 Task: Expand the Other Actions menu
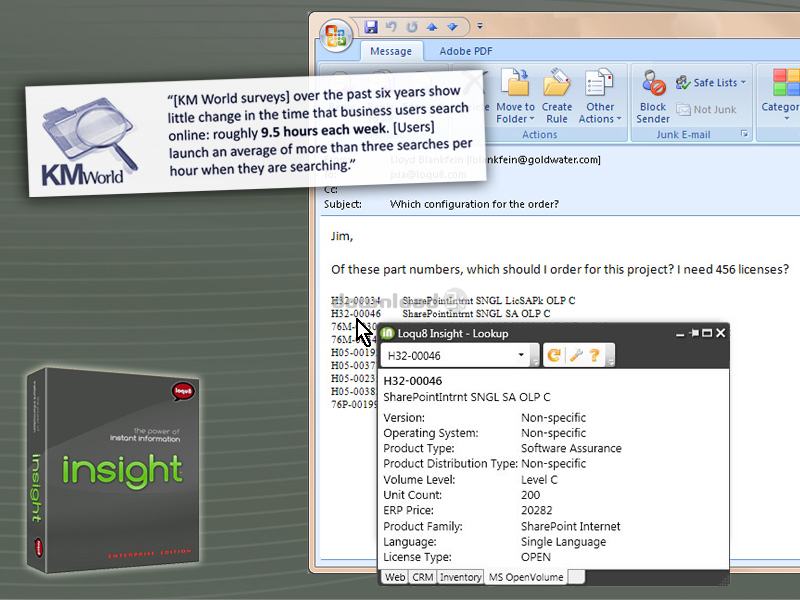point(600,96)
